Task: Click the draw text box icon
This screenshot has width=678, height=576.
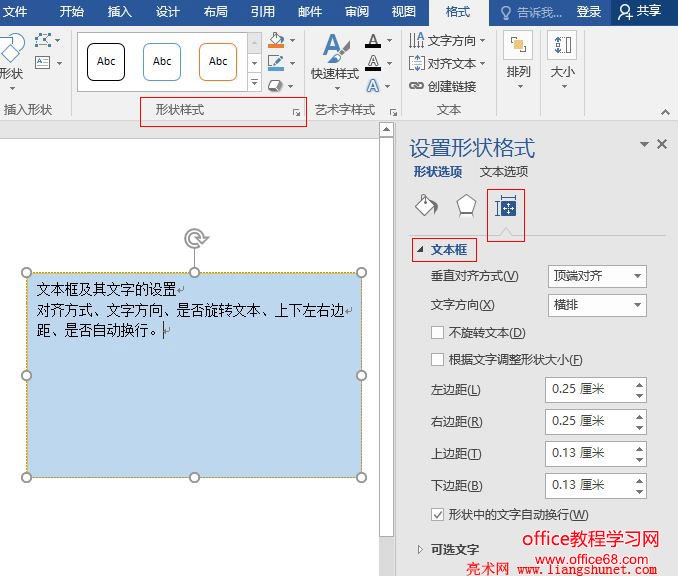Action: tap(42, 63)
